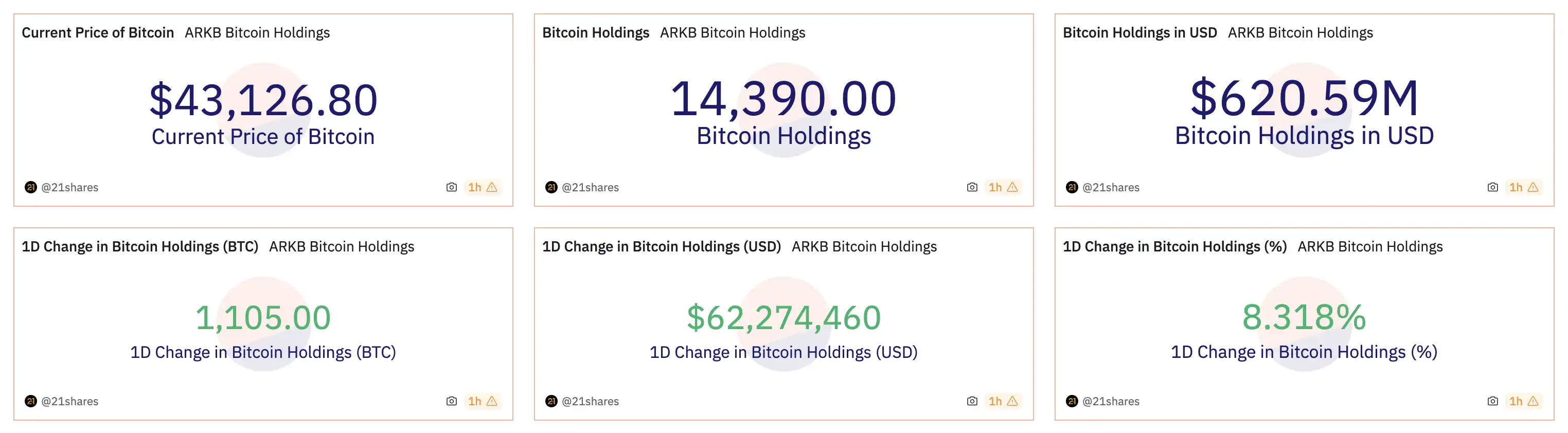Viewport: 1568px width, 433px height.
Task: Open @21shares profile on Bitcoin Holdings card
Action: pyautogui.click(x=590, y=187)
